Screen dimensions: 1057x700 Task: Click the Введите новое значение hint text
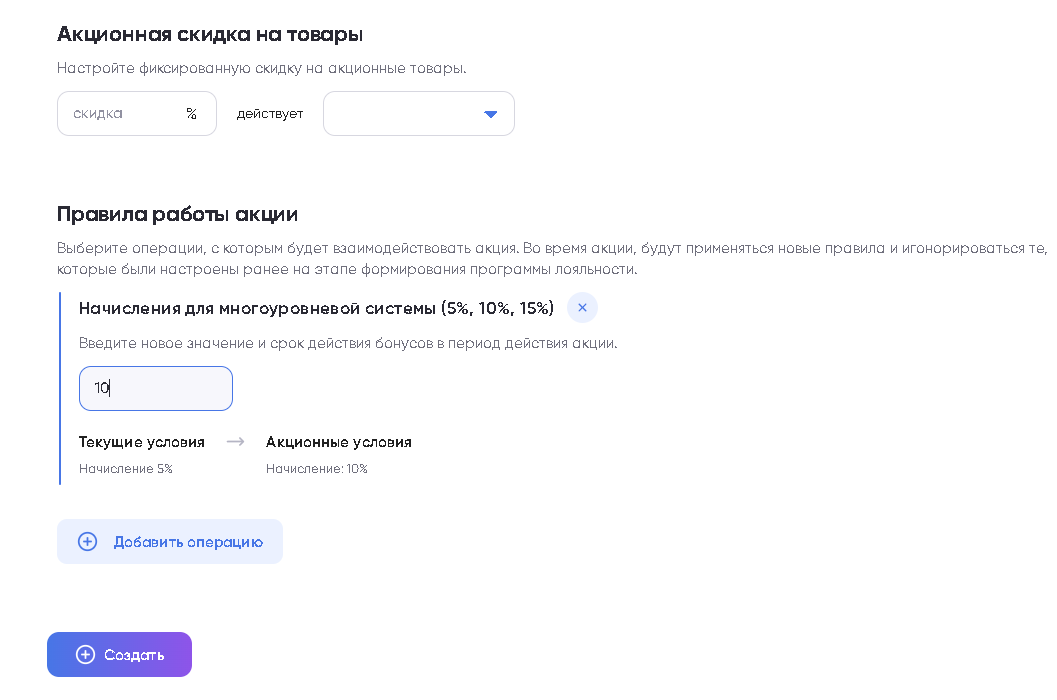pyautogui.click(x=348, y=343)
